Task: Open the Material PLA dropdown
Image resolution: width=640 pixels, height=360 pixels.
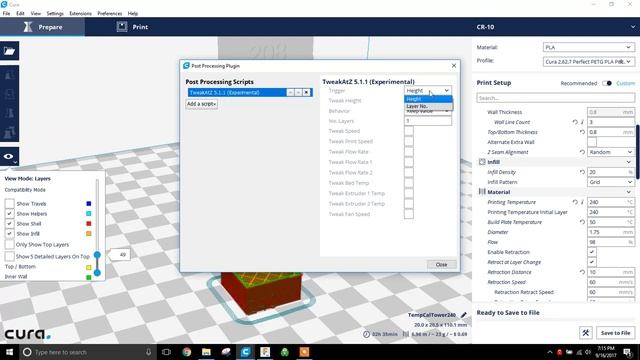Action: [589, 47]
